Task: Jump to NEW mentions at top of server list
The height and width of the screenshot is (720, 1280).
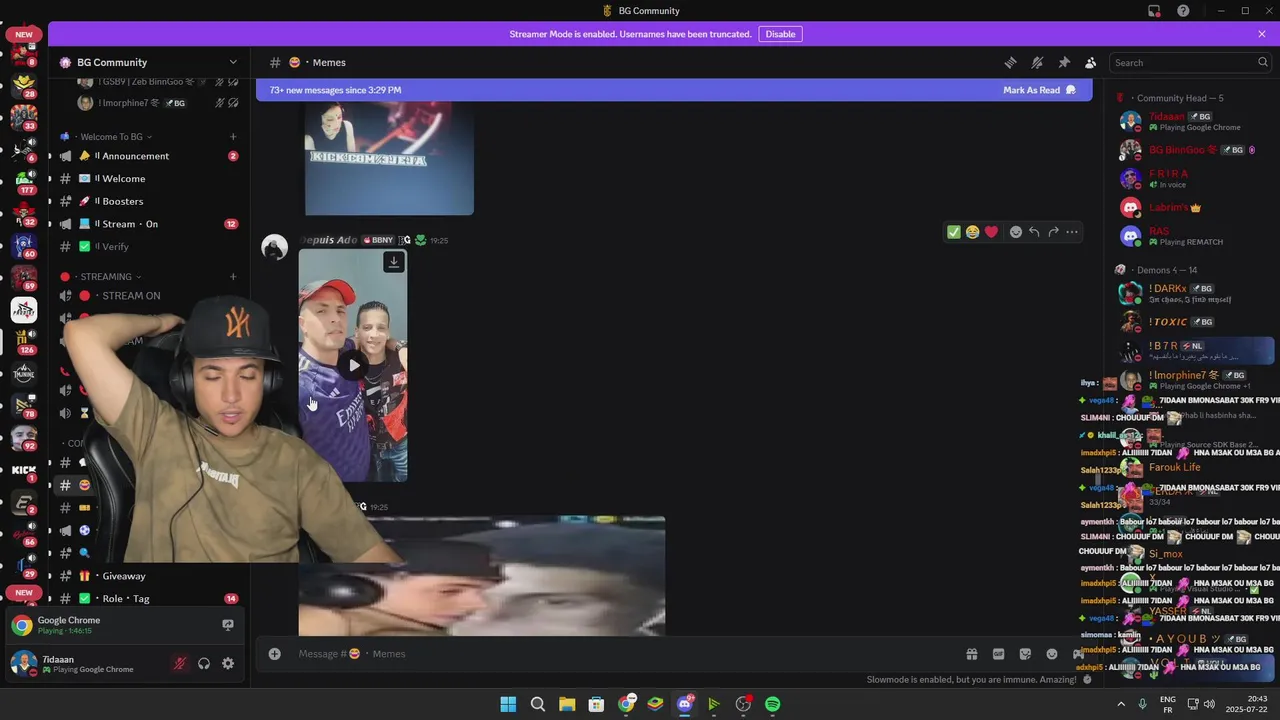Action: (x=24, y=35)
